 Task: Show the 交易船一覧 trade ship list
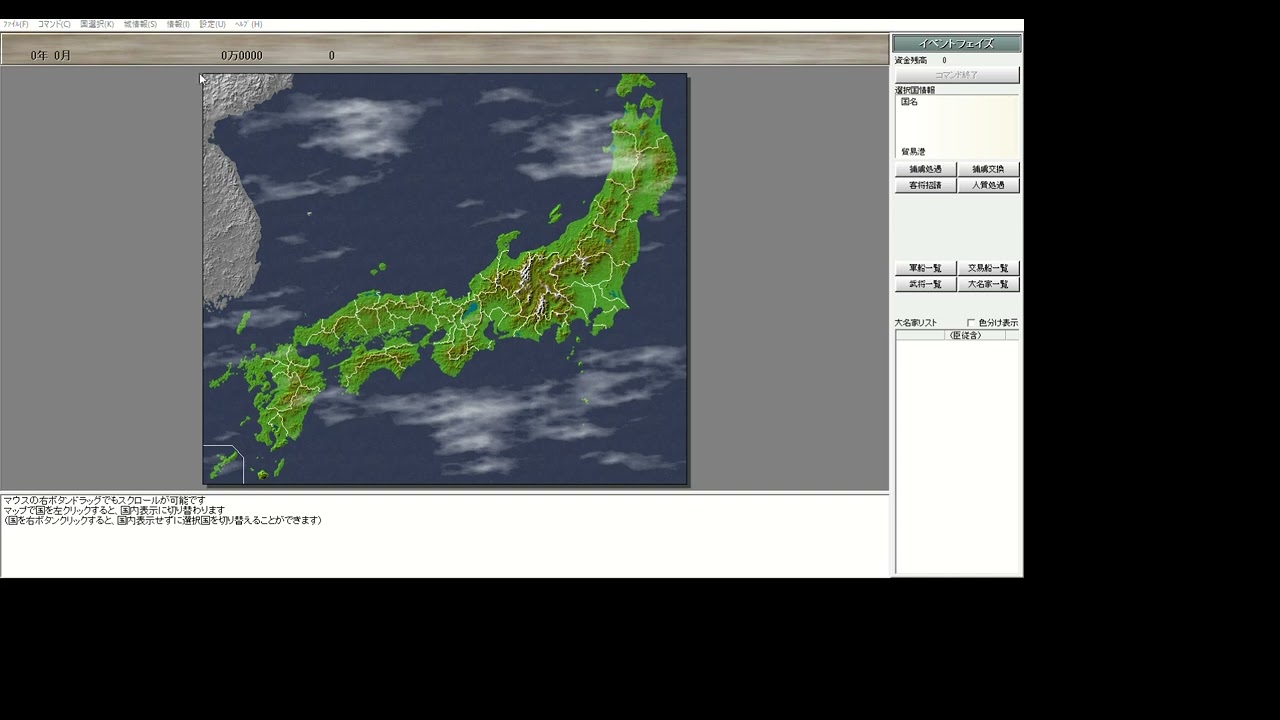(x=989, y=268)
